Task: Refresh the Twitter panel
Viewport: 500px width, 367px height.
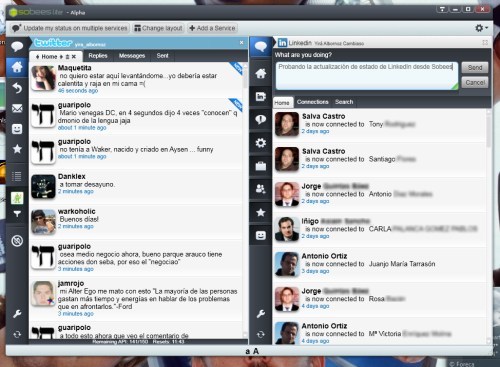Action: pos(17,334)
